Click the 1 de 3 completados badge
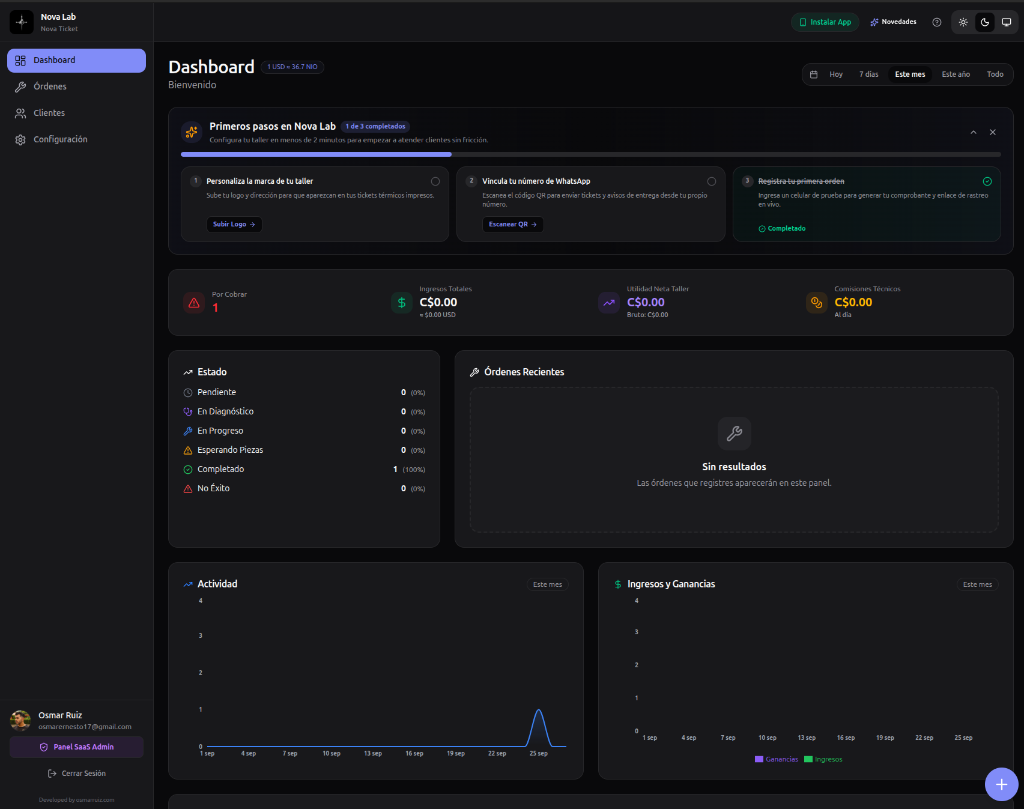 pos(376,127)
